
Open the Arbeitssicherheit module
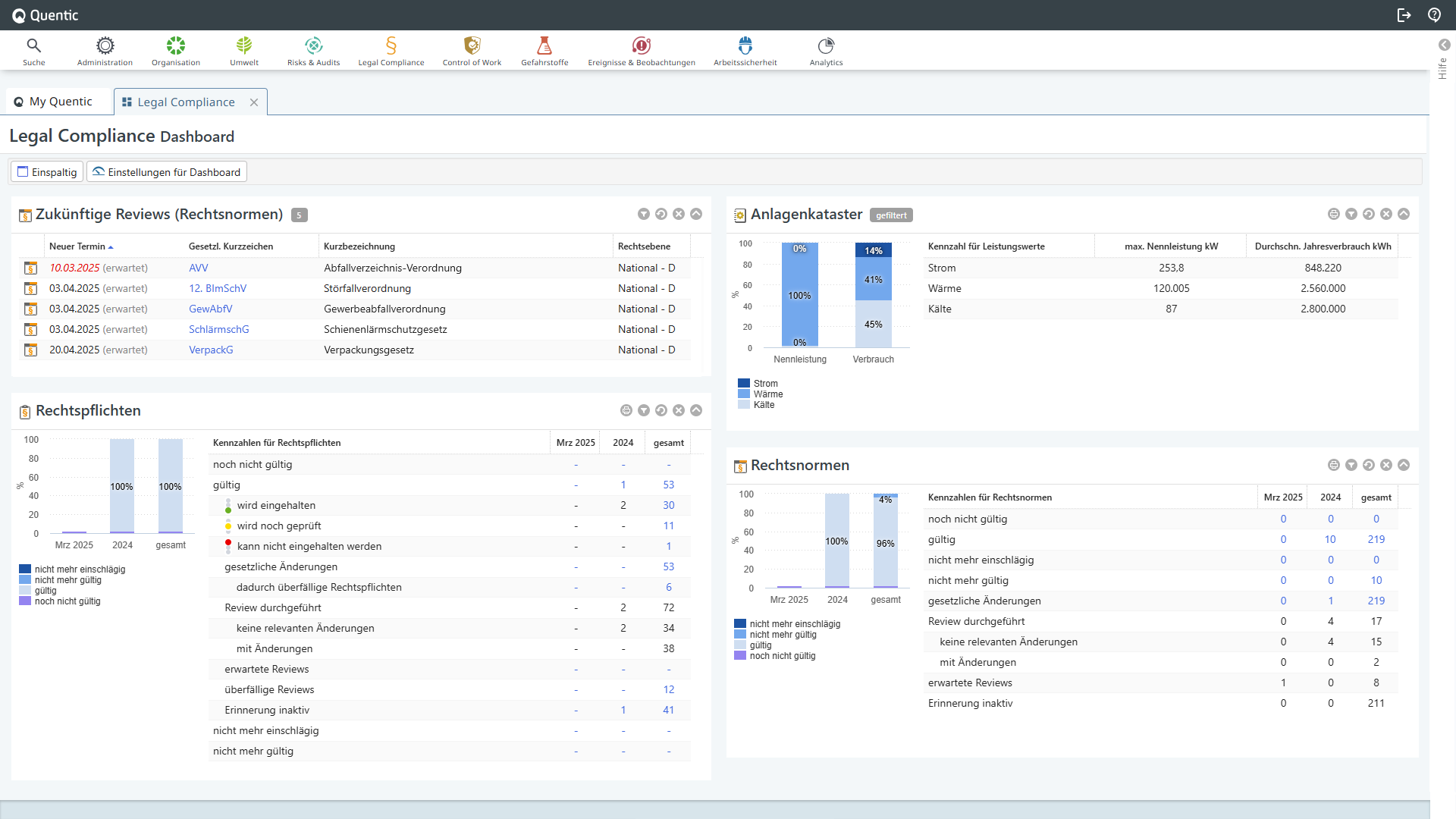pyautogui.click(x=745, y=51)
